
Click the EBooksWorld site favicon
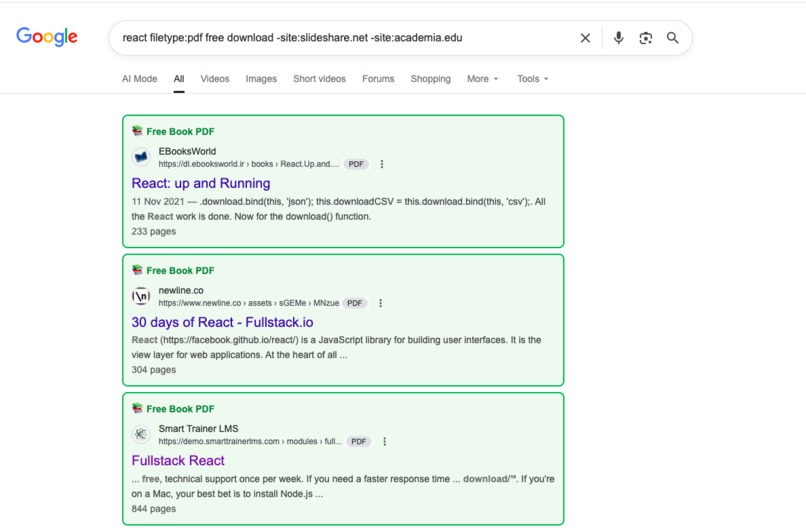click(141, 157)
